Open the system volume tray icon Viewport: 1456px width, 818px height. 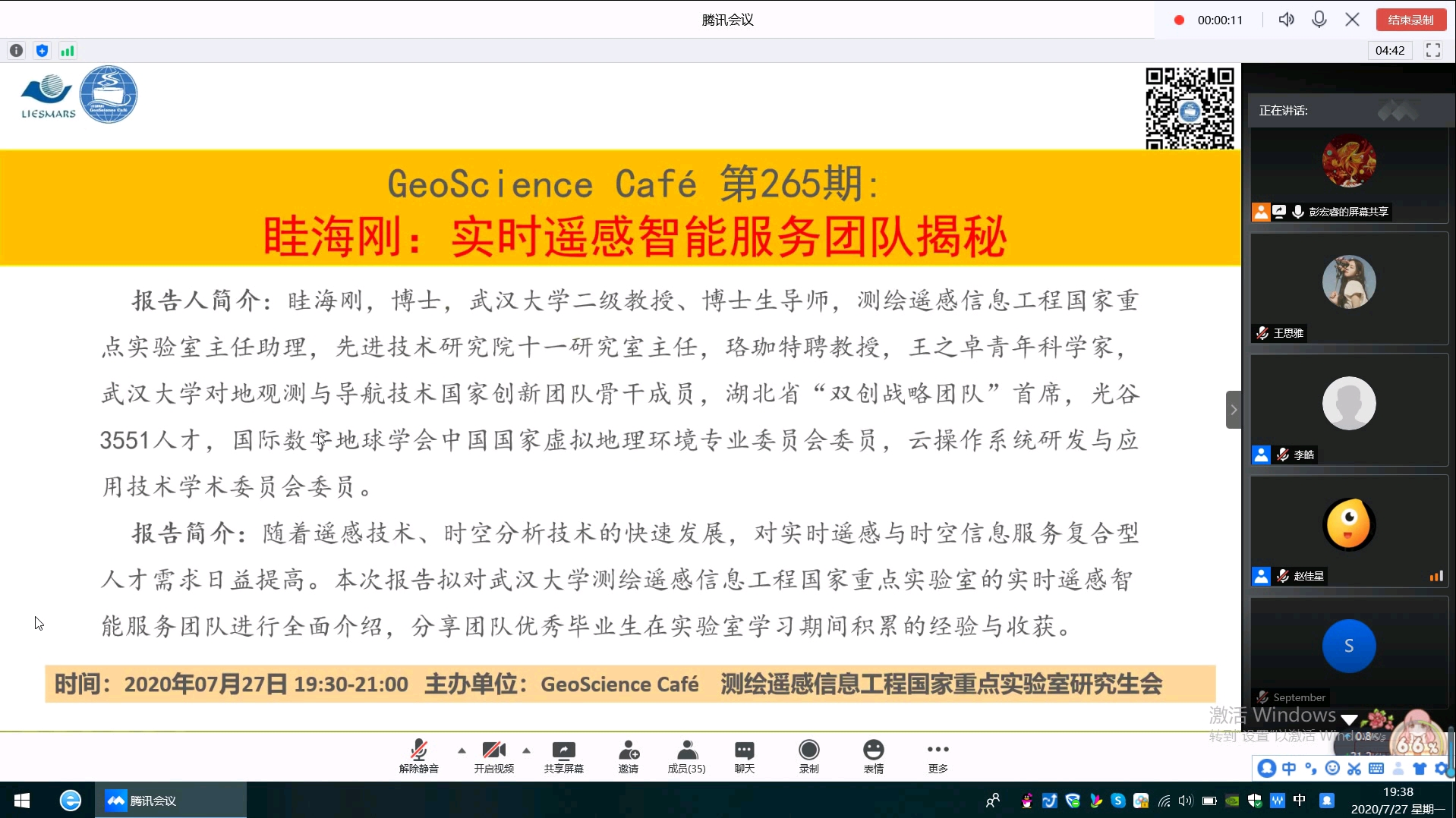[1186, 801]
